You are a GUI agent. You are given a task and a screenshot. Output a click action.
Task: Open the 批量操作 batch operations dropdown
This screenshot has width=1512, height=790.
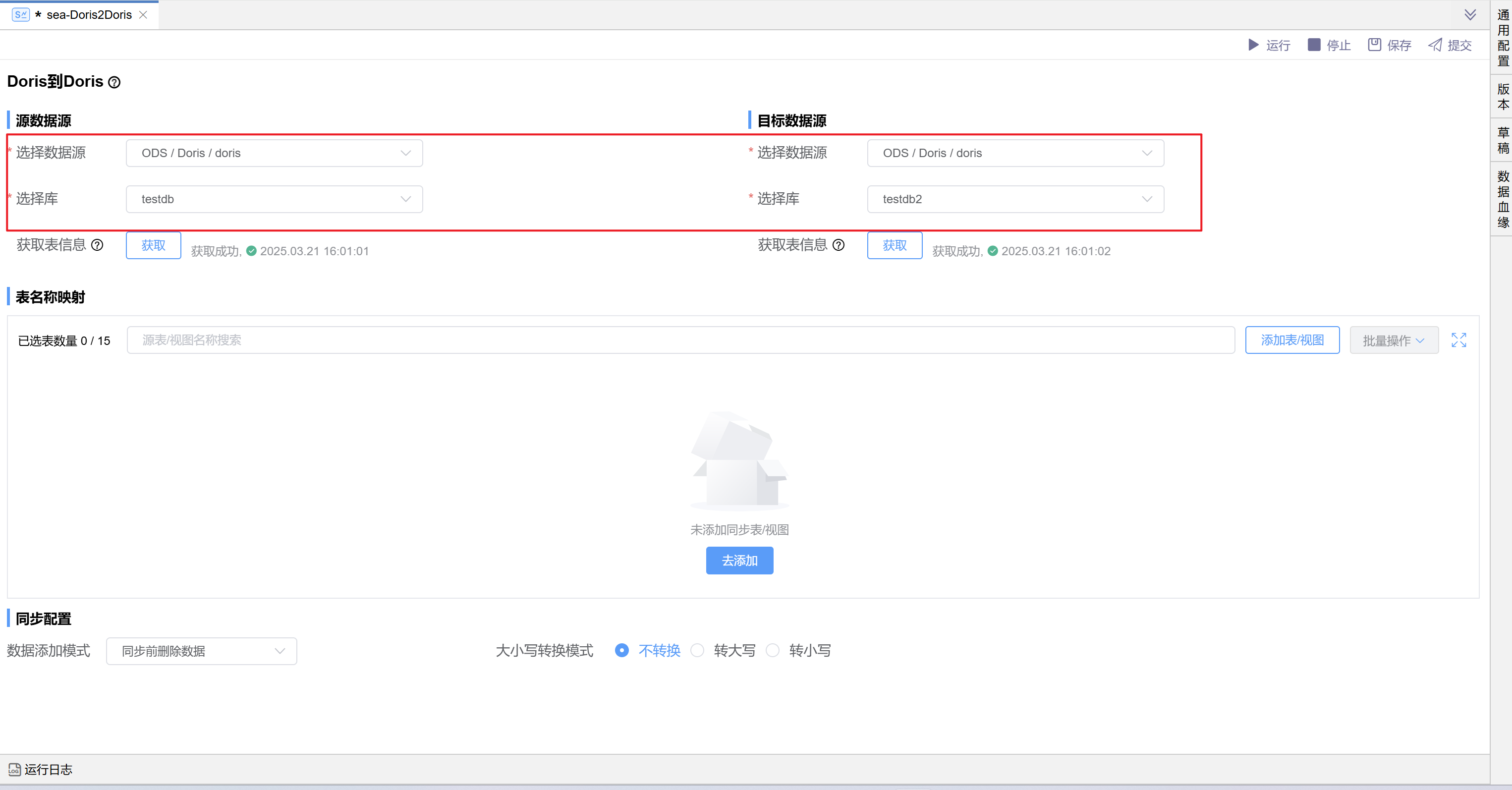tap(1394, 340)
